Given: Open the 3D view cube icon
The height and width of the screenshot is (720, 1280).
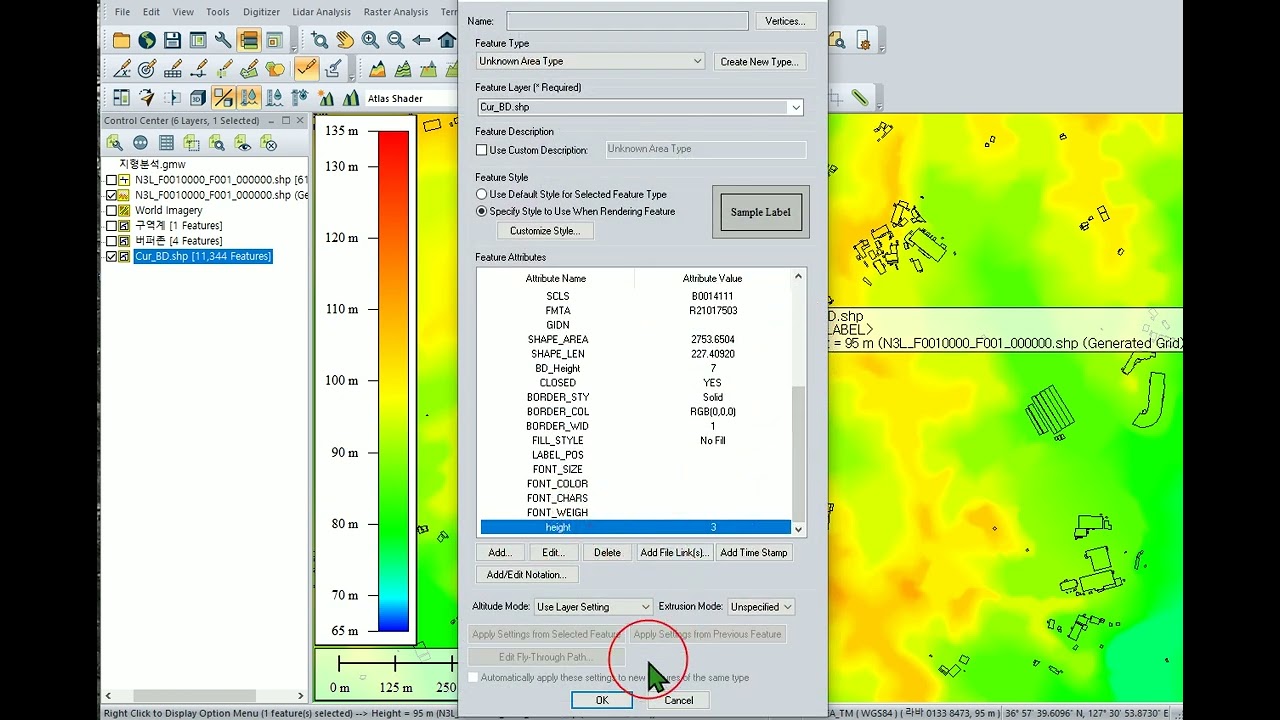Looking at the screenshot, I should point(198,98).
